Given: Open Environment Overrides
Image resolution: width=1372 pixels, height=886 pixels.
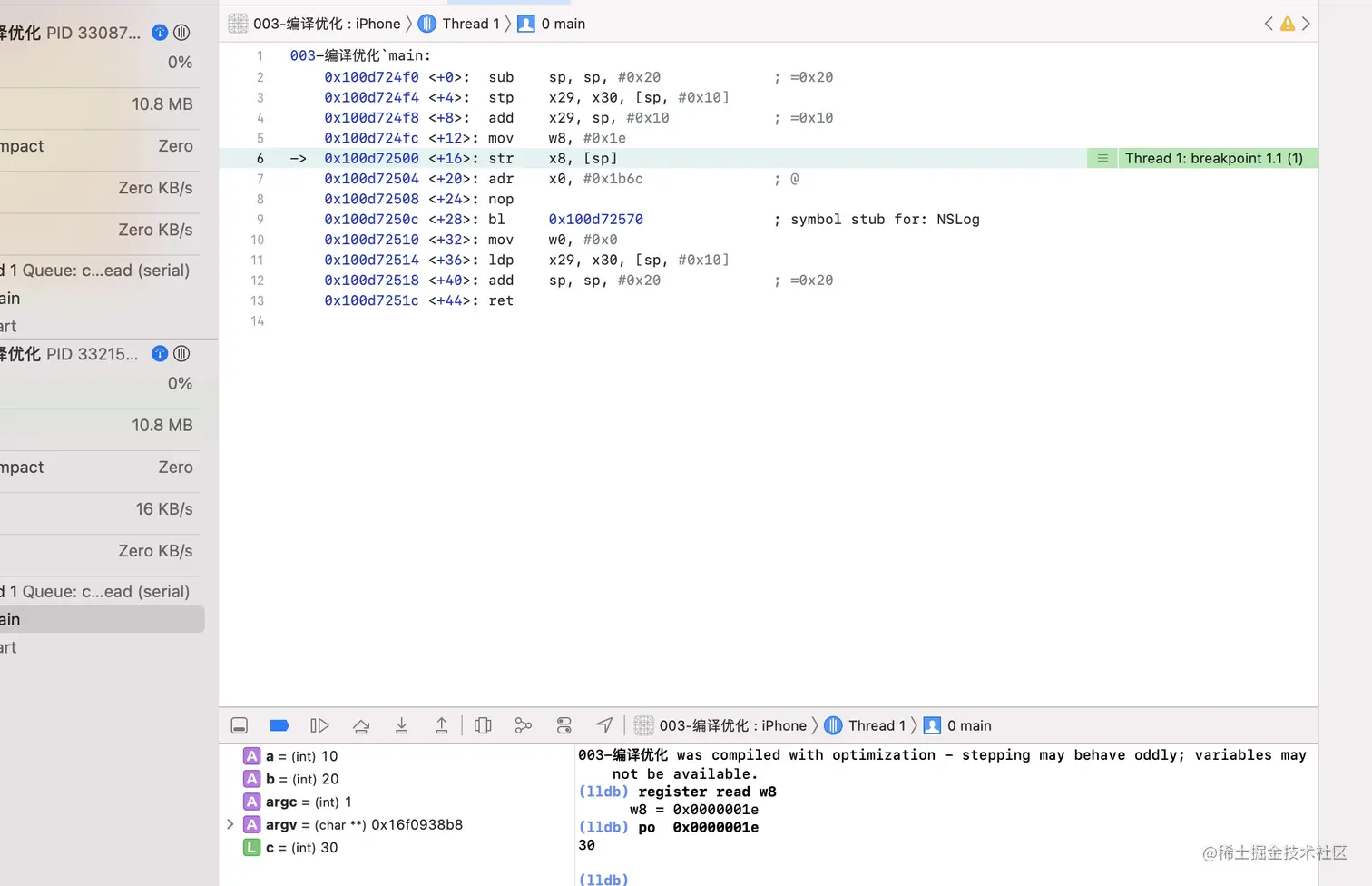Looking at the screenshot, I should click(563, 725).
